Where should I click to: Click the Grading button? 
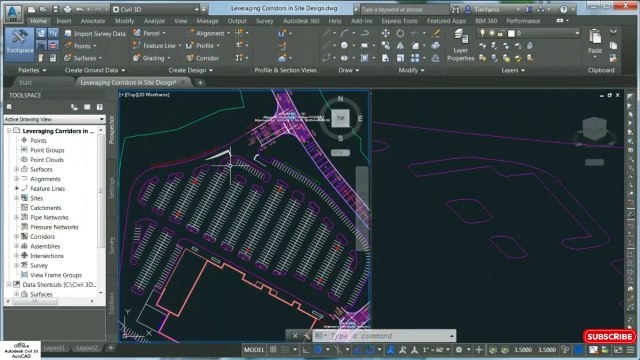[x=152, y=58]
